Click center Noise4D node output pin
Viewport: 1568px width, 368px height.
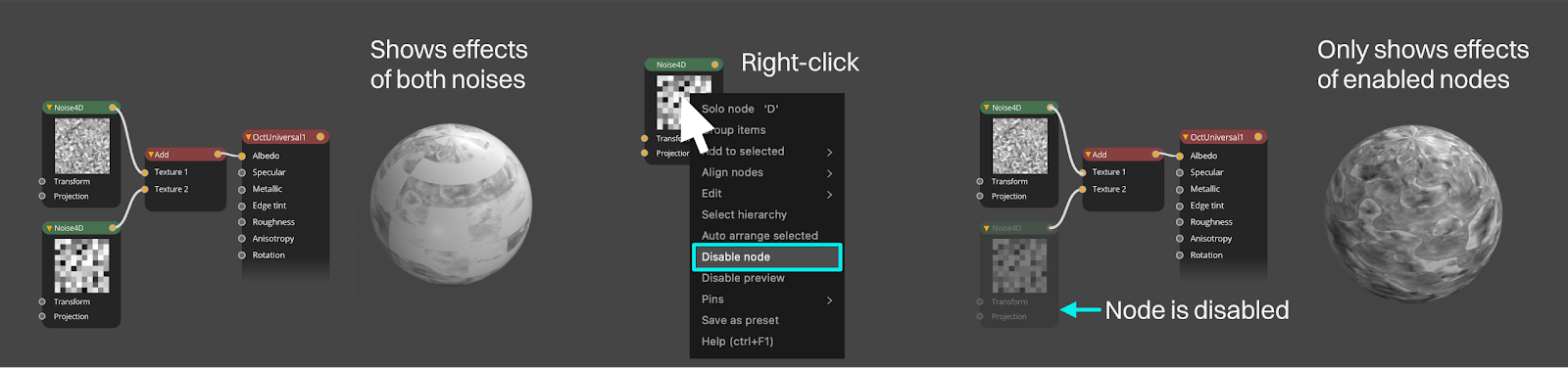(x=714, y=65)
